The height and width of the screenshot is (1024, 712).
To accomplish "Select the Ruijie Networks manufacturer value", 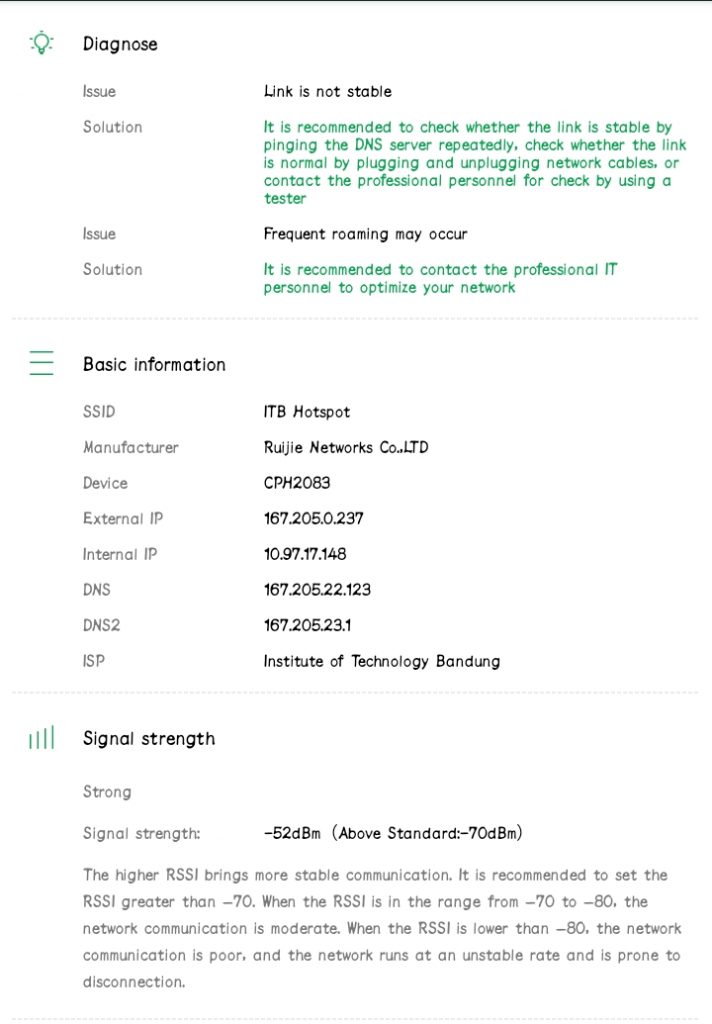I will 346,447.
